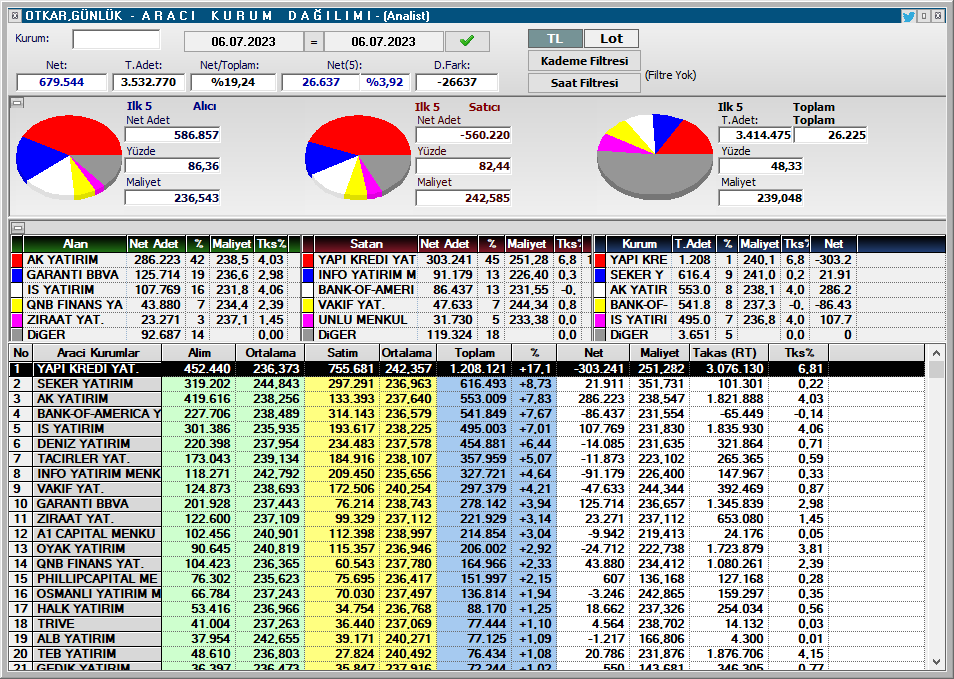This screenshot has height=679, width=954.
Task: Click the end date field after equals sign
Action: click(x=383, y=41)
